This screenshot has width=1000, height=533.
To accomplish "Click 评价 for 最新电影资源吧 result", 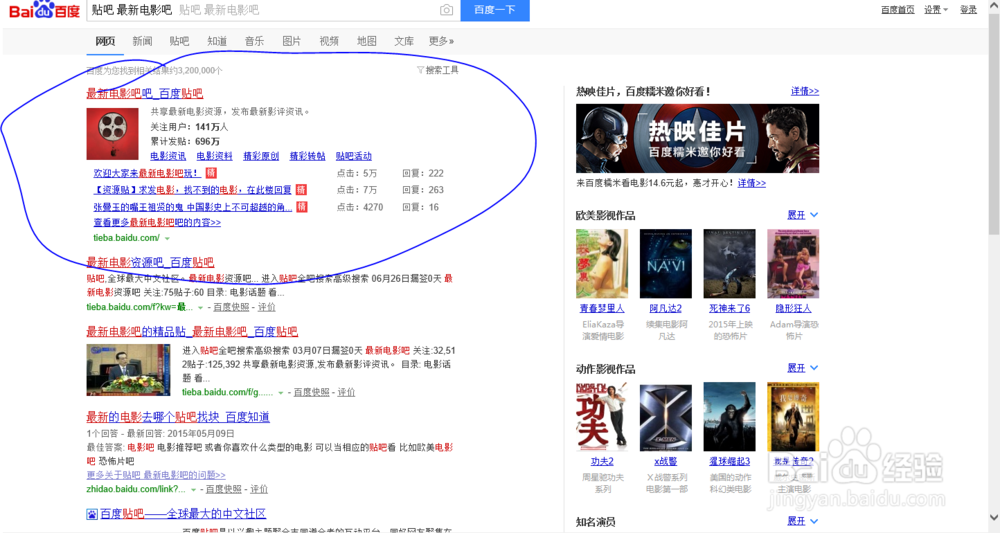I will [x=267, y=307].
